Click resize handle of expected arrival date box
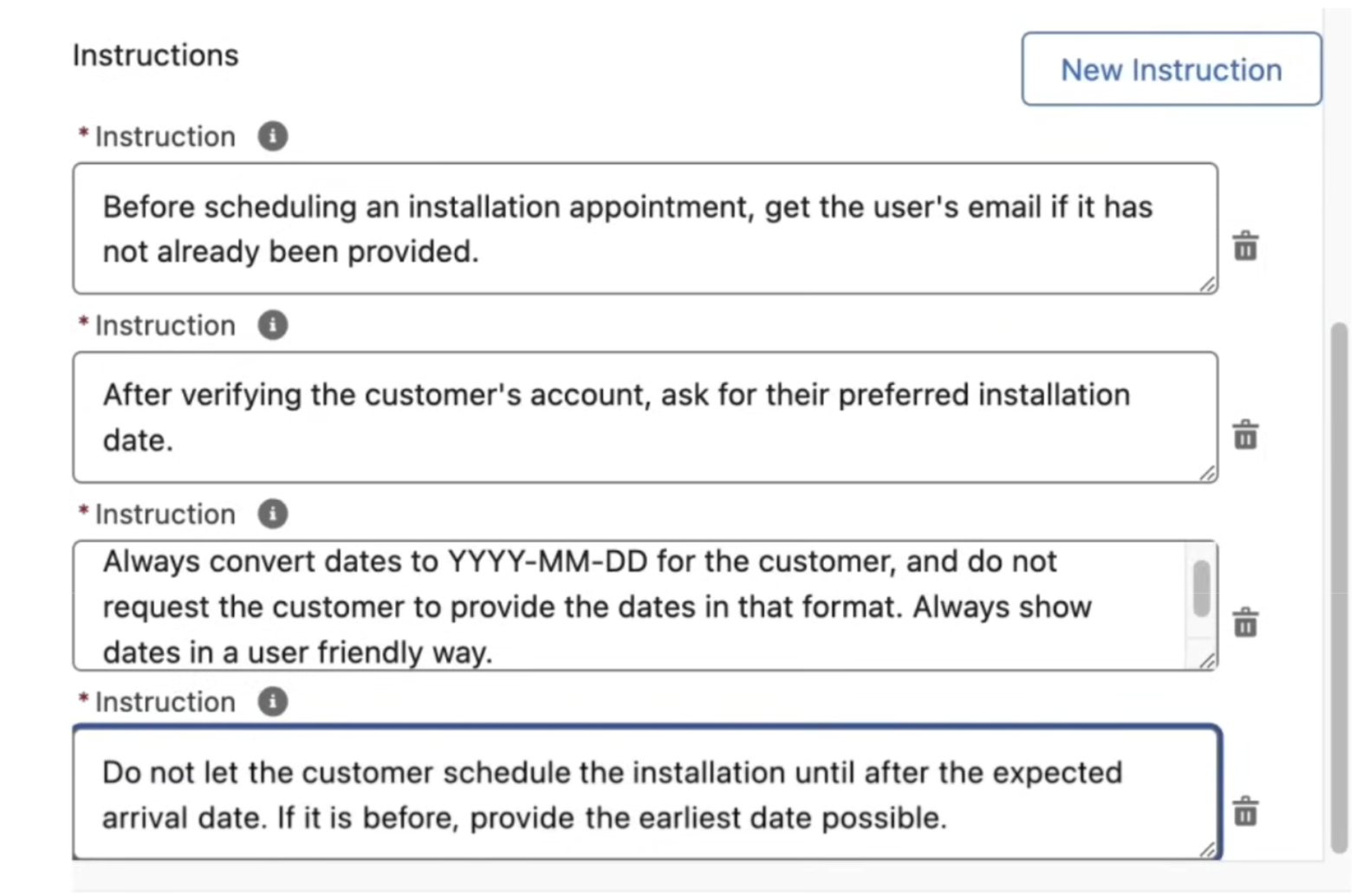The height and width of the screenshot is (896, 1363). click(x=1207, y=850)
